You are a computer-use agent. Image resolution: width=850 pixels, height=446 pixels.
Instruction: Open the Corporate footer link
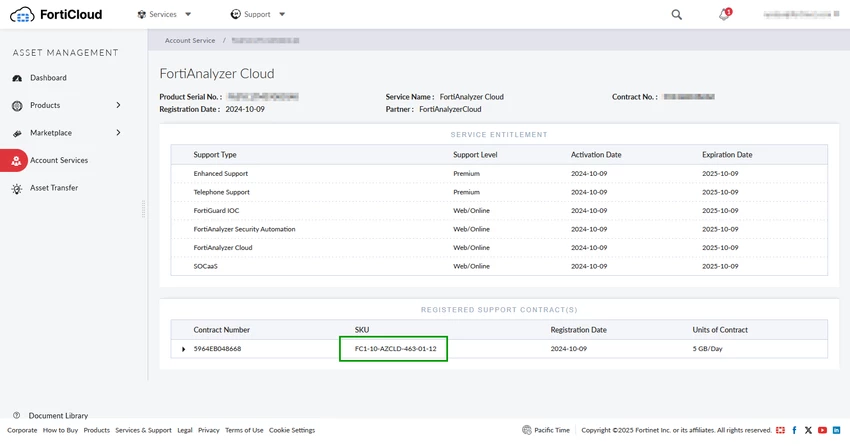point(22,430)
